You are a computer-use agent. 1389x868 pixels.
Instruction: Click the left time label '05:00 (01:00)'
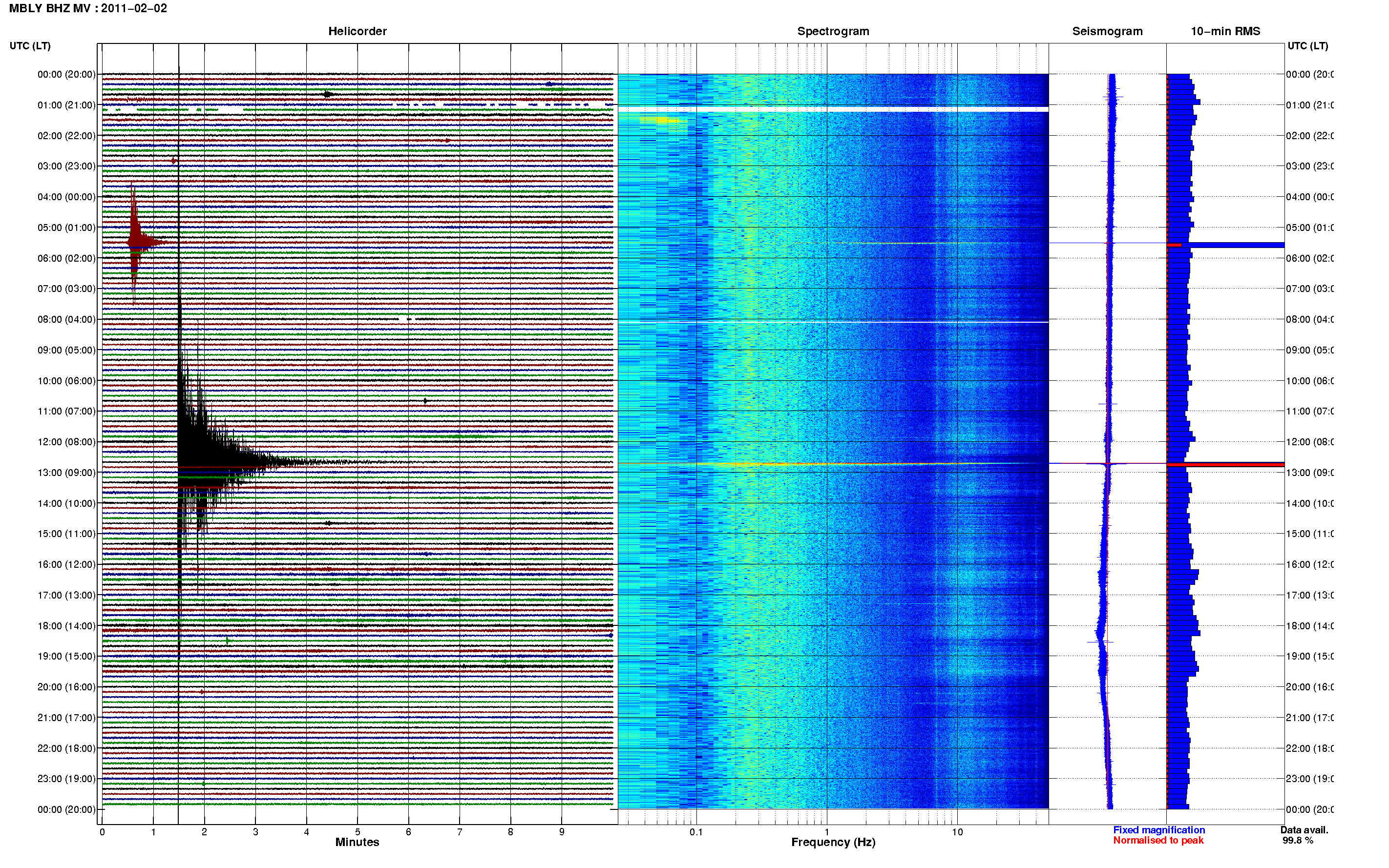(x=66, y=227)
